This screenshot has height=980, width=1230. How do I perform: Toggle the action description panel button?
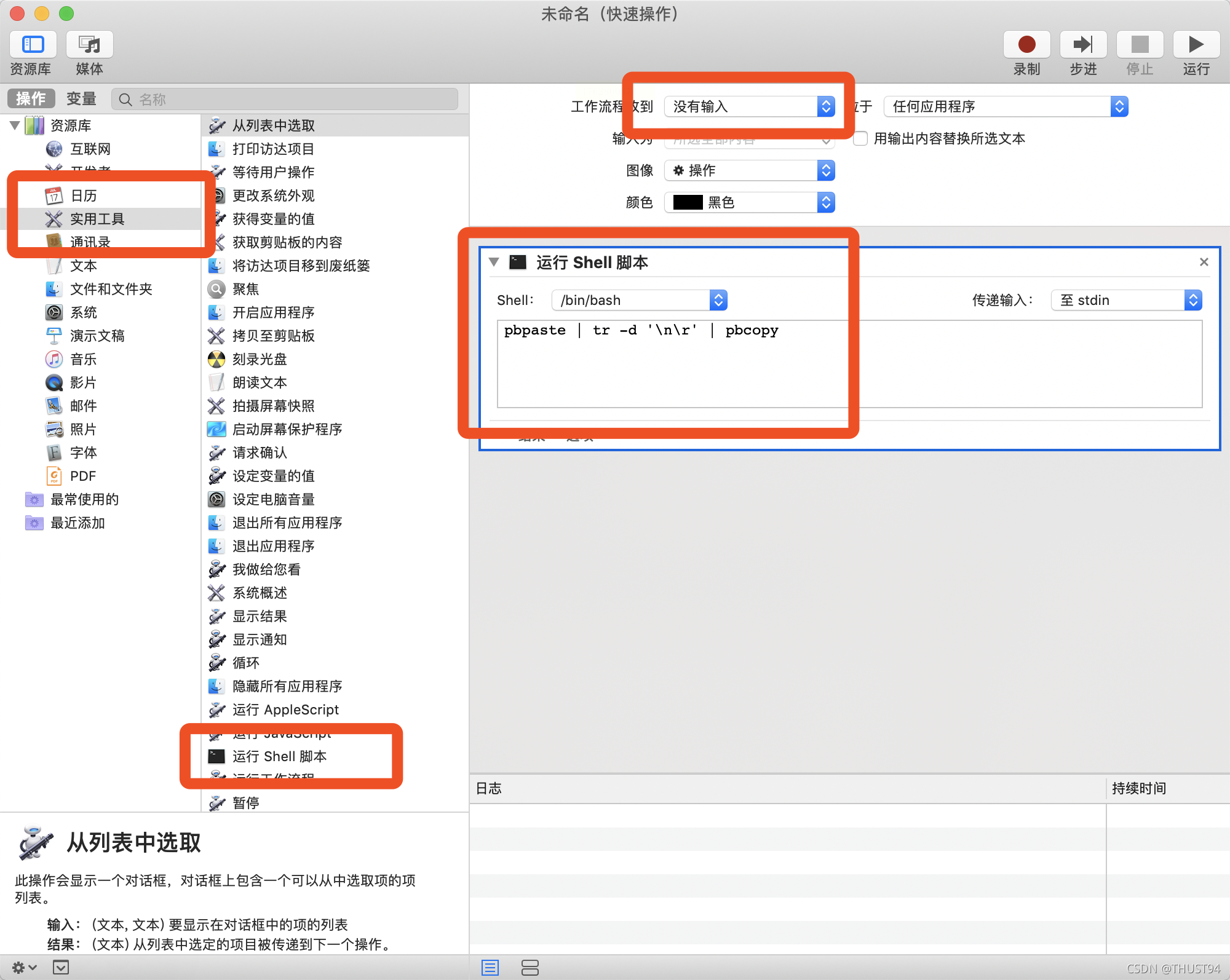tap(61, 968)
